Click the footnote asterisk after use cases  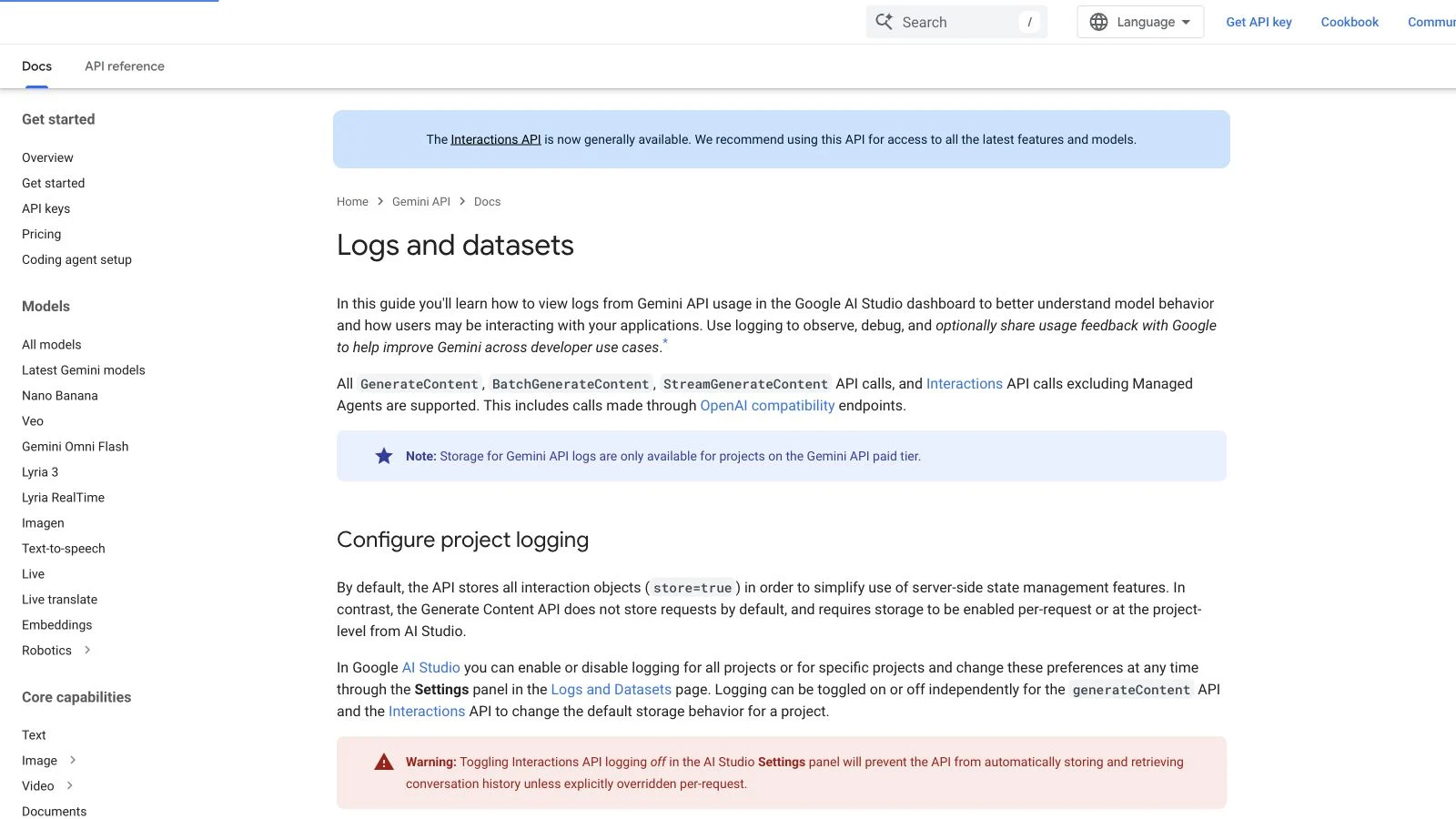(x=665, y=342)
